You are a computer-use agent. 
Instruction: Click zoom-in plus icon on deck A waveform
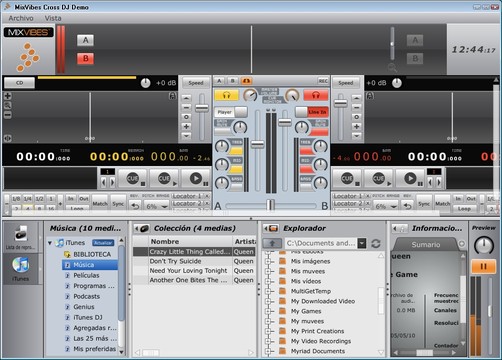pos(8,96)
